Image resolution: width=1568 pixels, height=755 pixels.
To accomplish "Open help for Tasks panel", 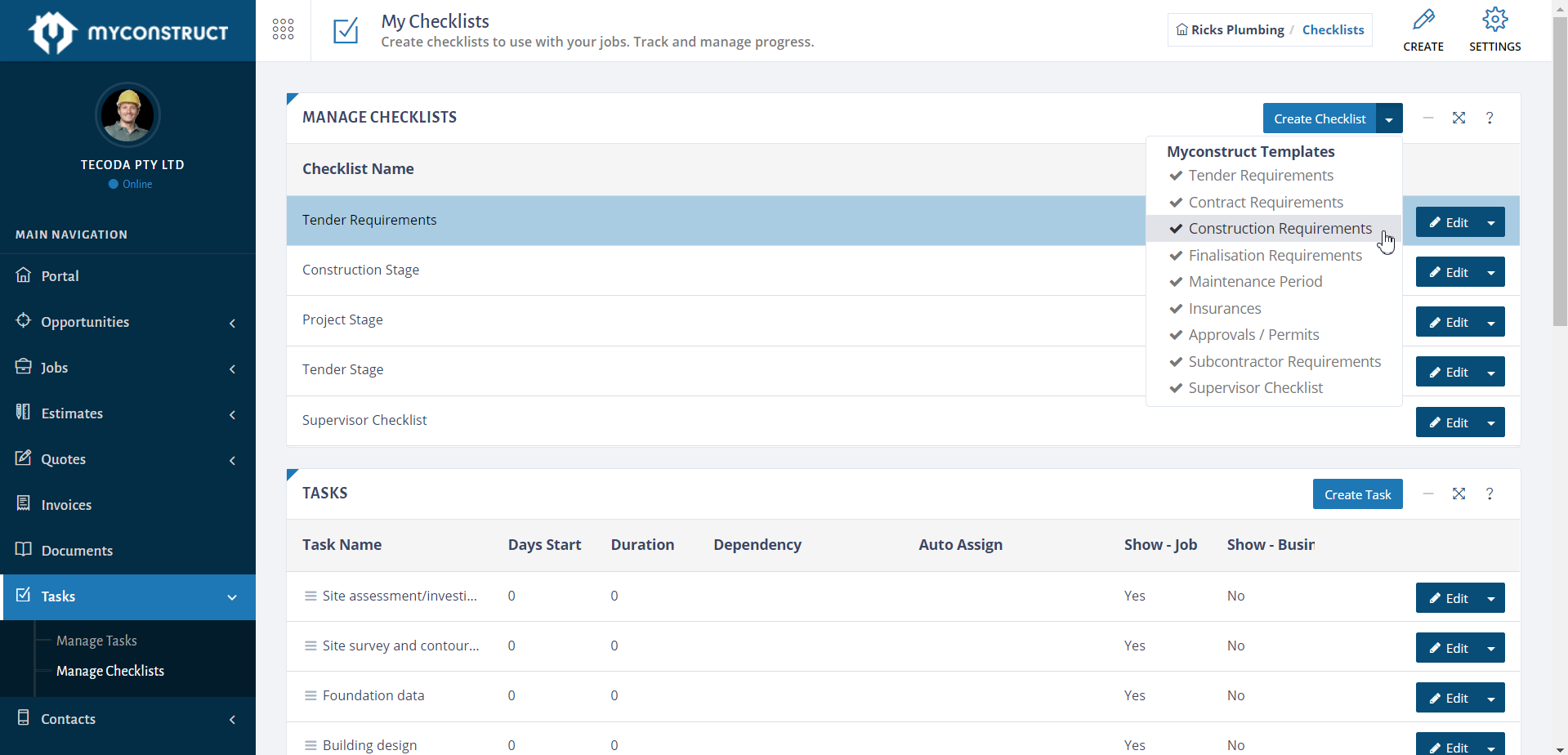I will [x=1490, y=494].
